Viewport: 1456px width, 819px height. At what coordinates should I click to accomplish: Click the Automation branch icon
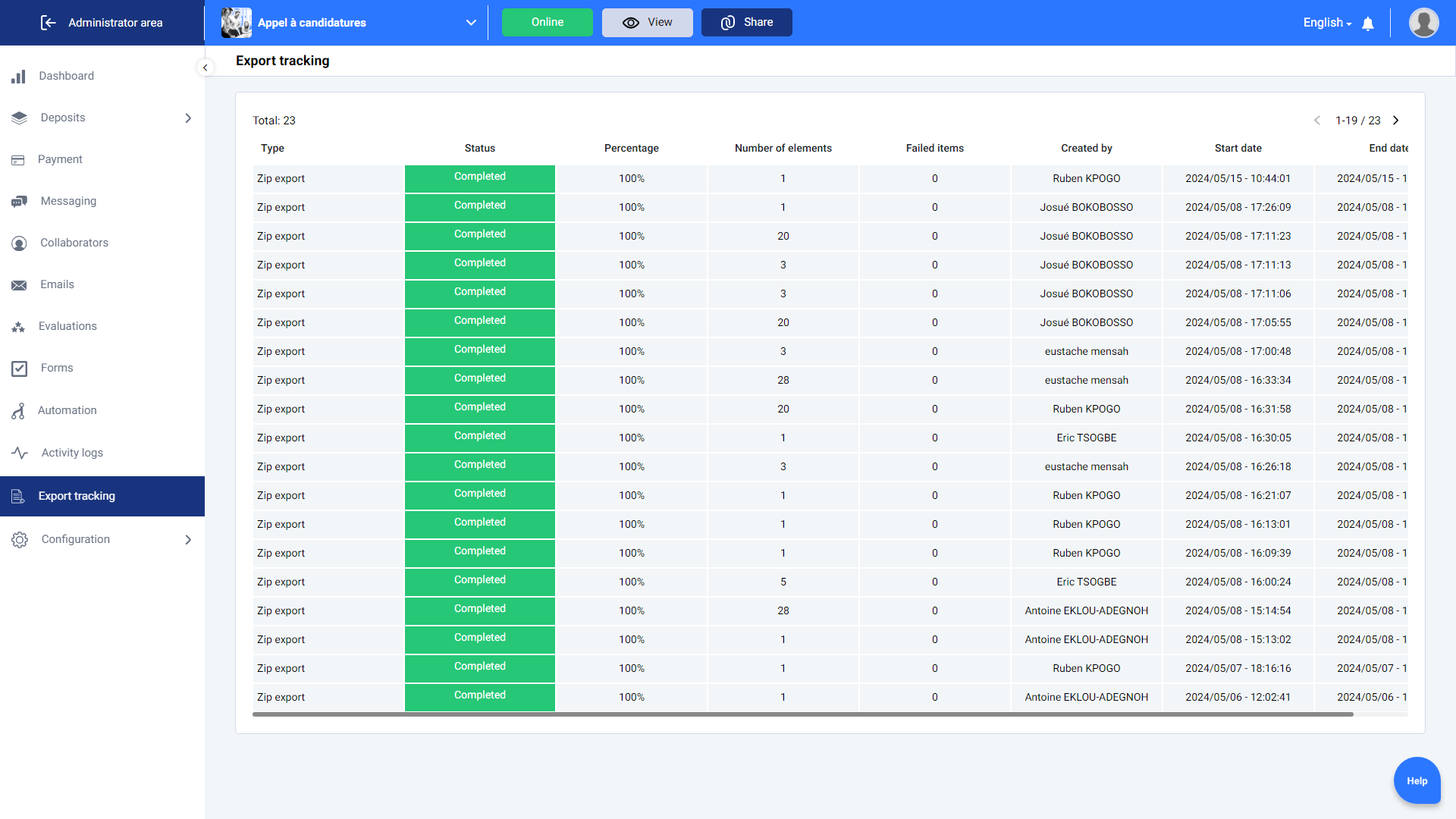click(19, 411)
